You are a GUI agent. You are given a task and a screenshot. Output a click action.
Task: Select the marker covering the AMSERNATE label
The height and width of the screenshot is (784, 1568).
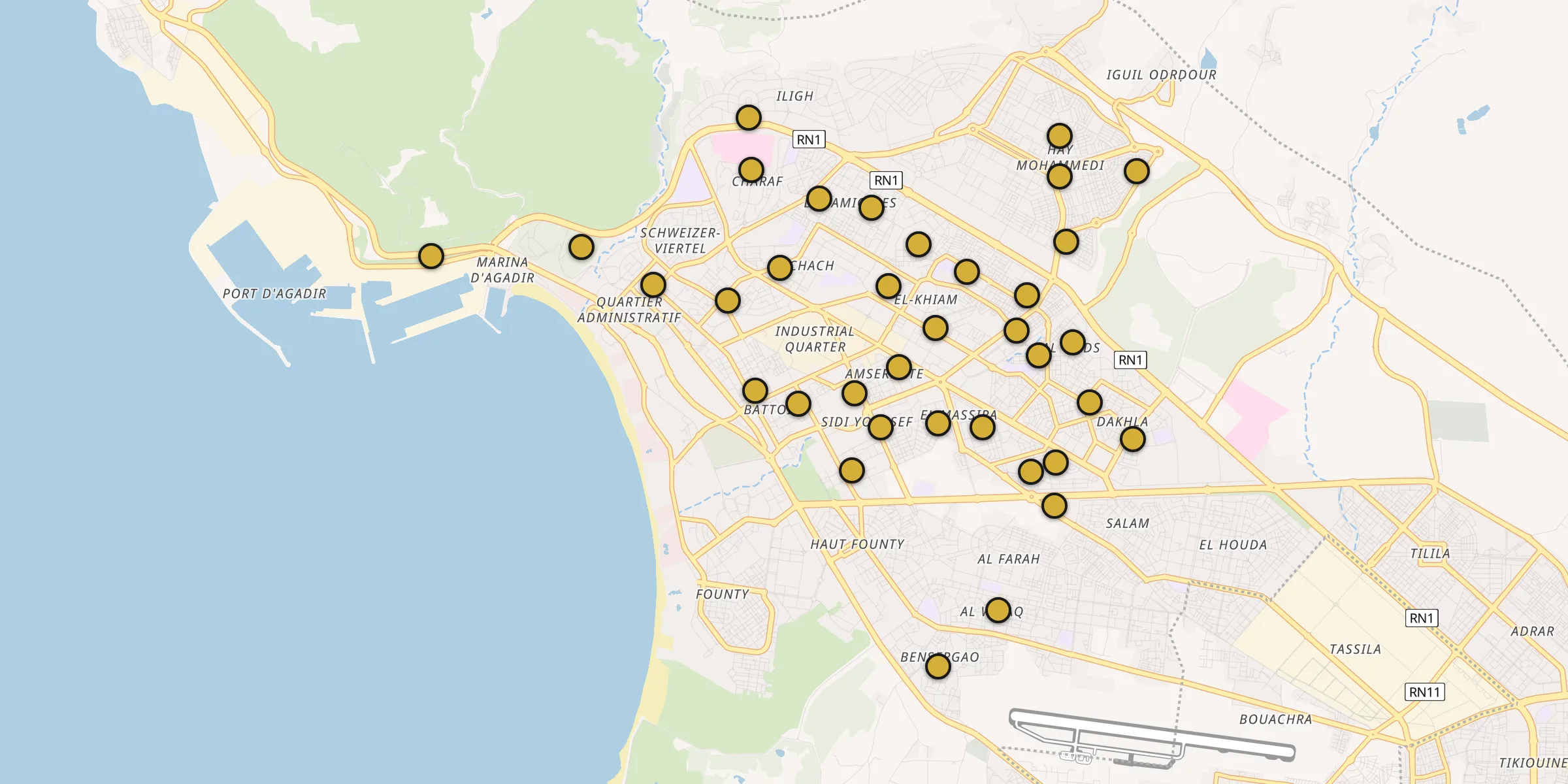pyautogui.click(x=899, y=367)
